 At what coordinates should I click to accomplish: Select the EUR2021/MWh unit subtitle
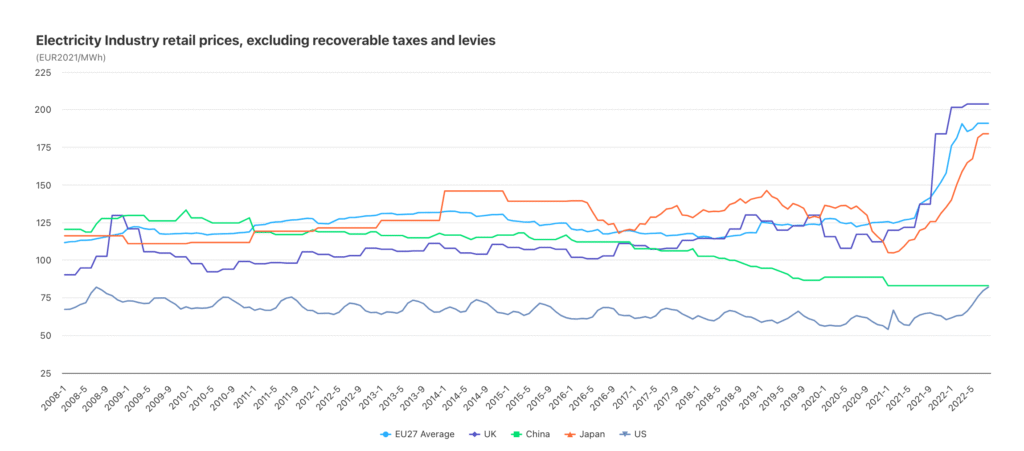[70, 57]
